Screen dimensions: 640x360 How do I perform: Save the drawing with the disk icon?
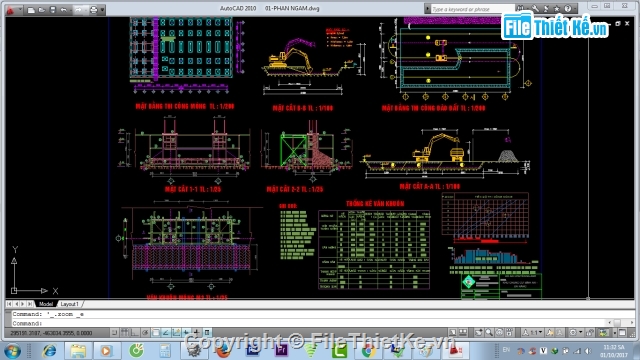(x=53, y=10)
